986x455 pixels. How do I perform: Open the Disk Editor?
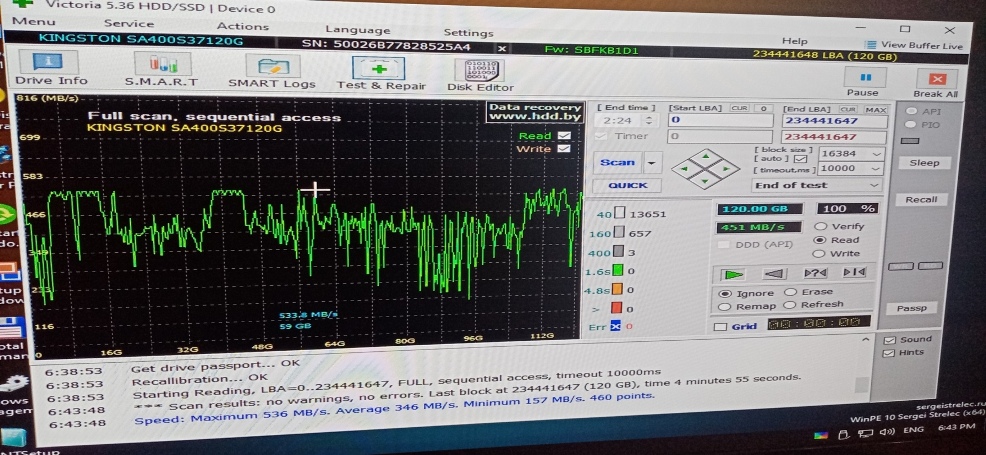coord(480,75)
